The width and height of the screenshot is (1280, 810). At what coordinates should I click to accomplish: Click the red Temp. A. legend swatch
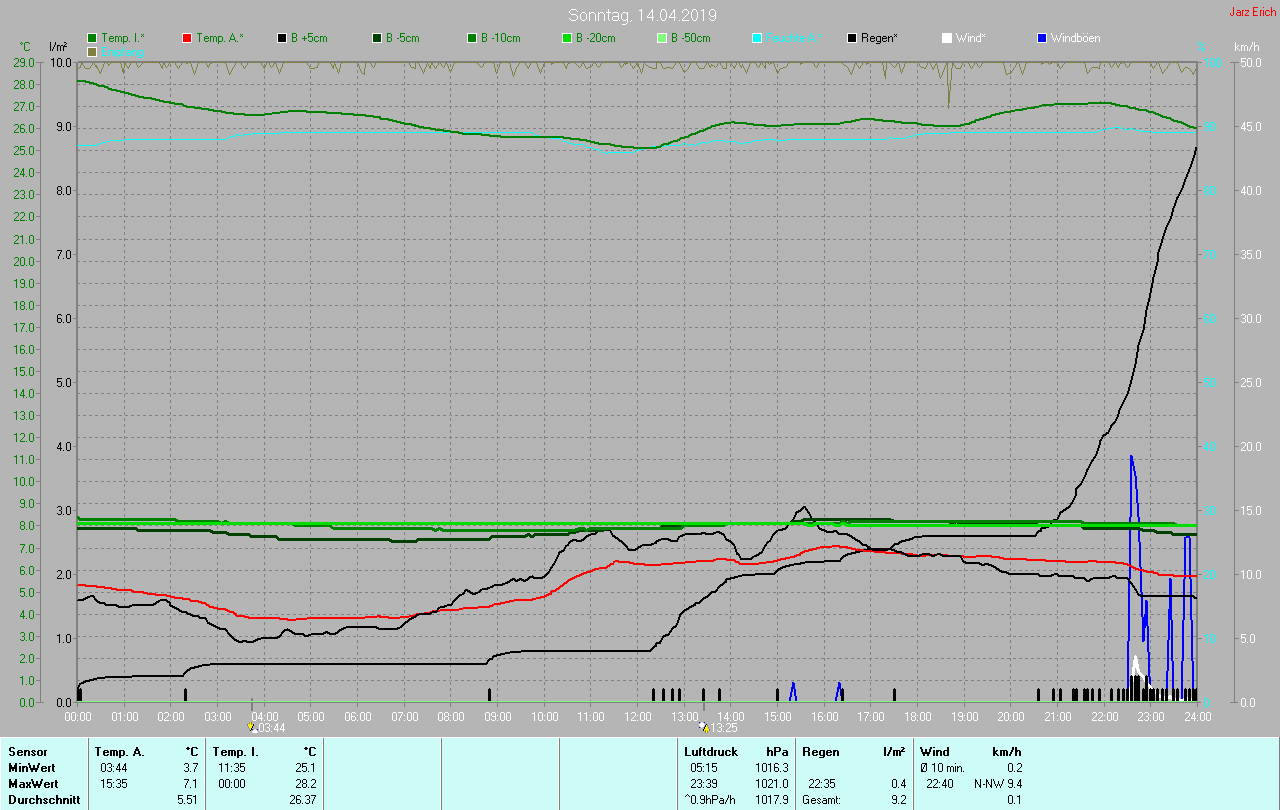tap(187, 38)
